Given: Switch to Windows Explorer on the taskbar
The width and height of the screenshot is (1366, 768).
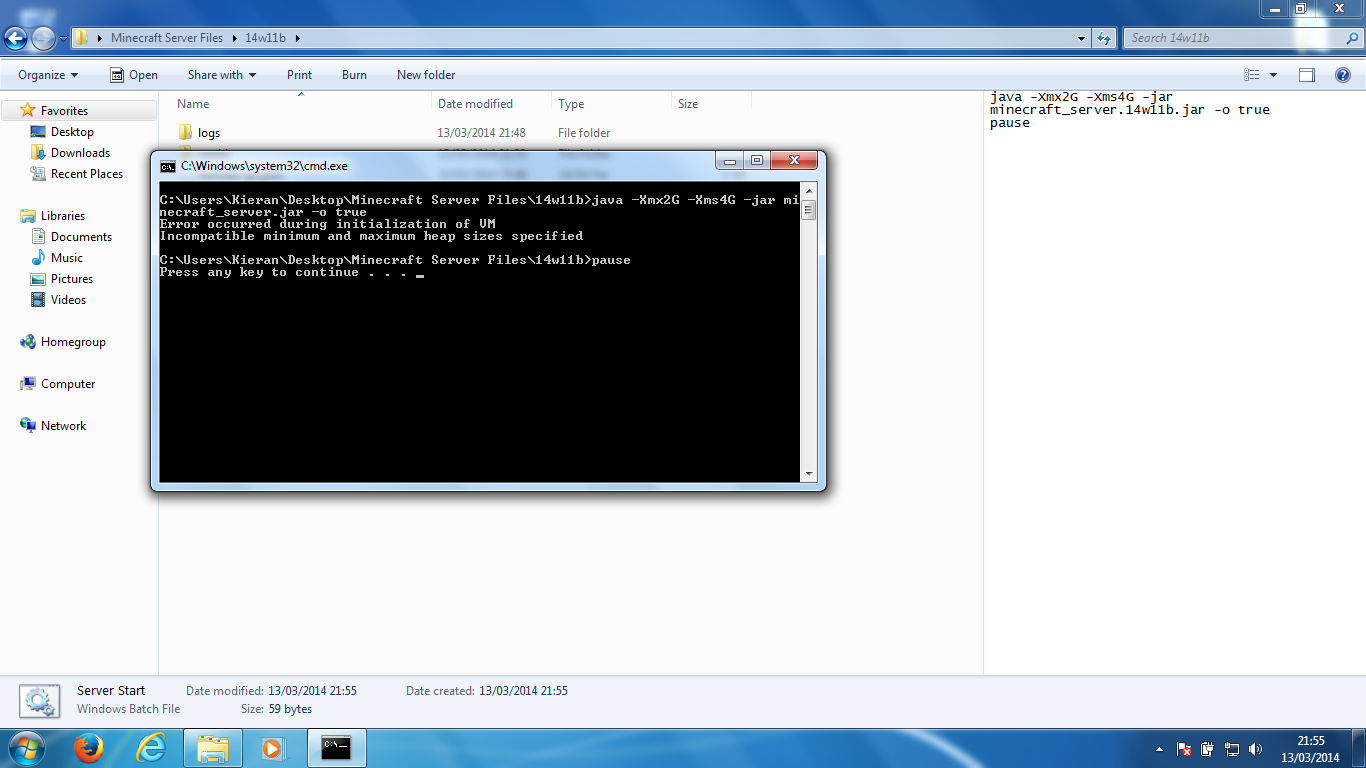Looking at the screenshot, I should (213, 749).
